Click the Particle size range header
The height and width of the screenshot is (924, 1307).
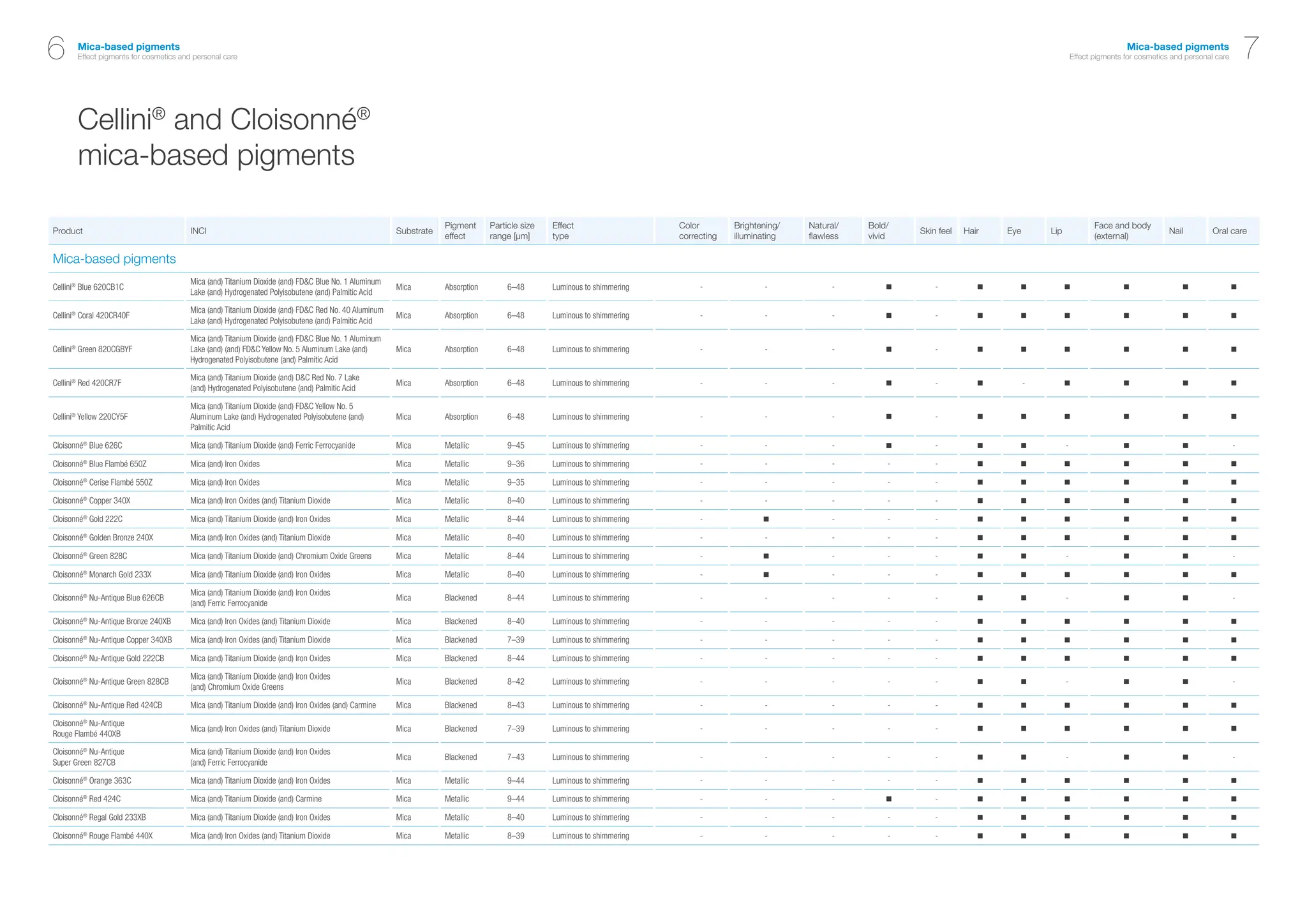(512, 231)
